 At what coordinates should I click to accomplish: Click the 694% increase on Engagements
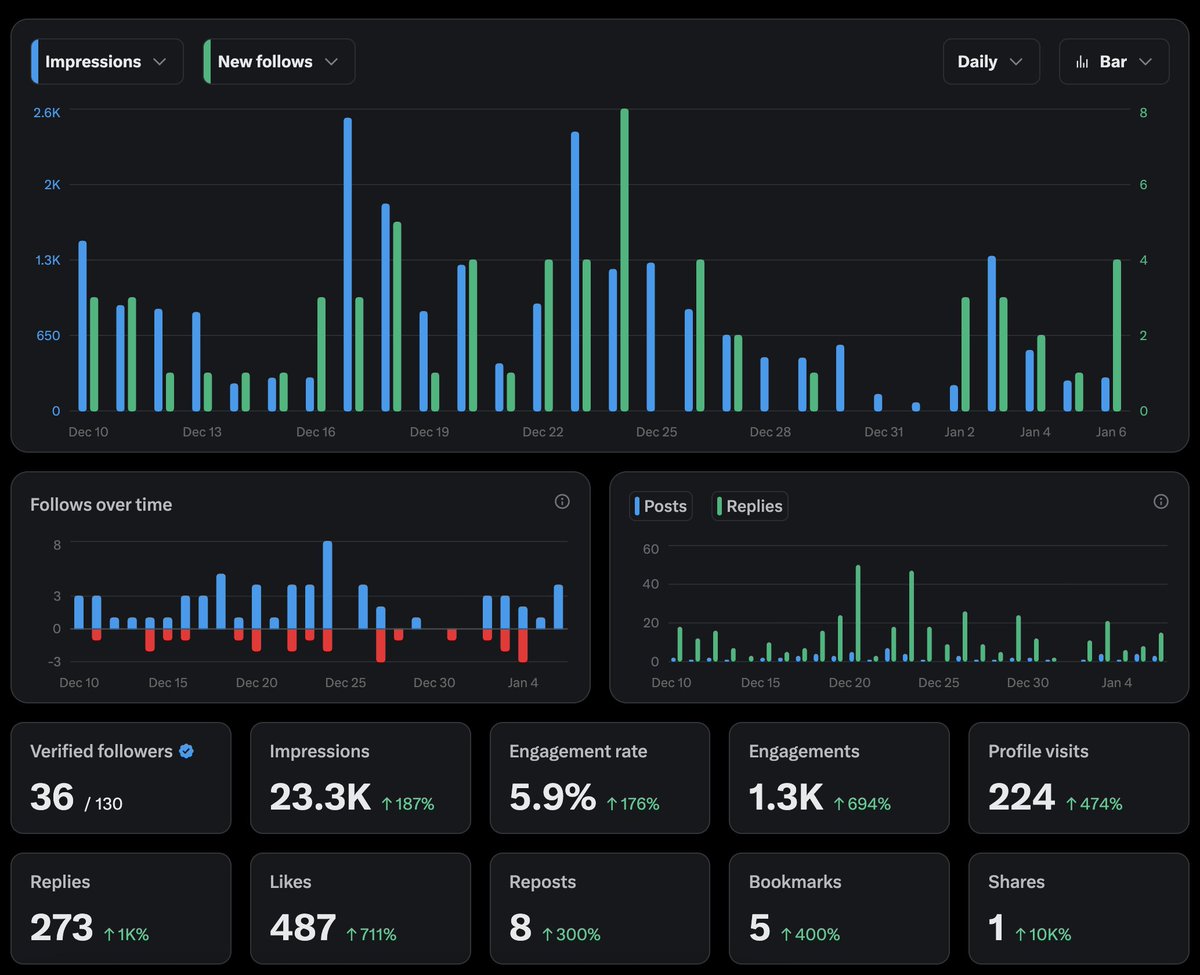pos(862,804)
